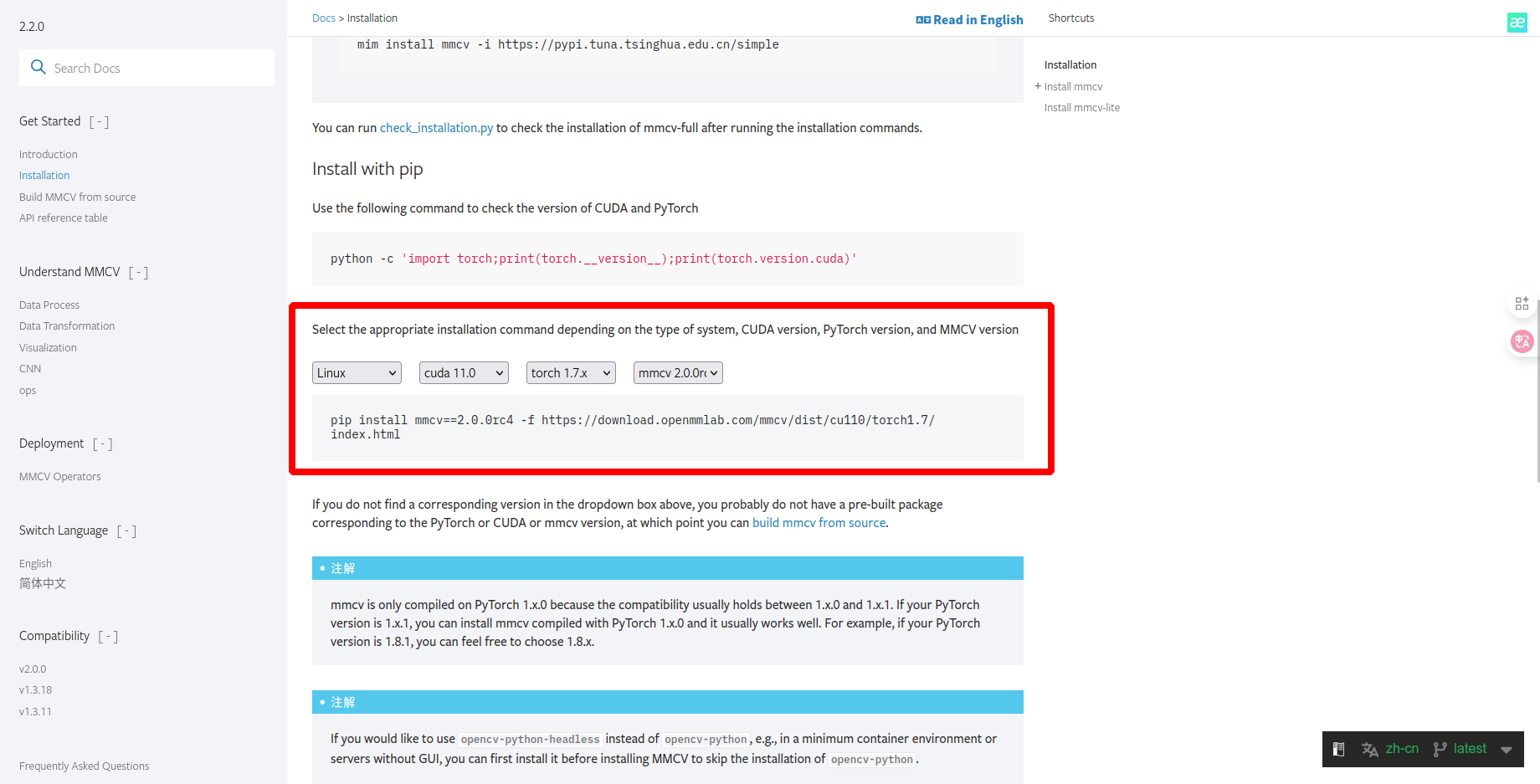The image size is (1540, 784).
Task: Switch language to English in sidebar
Action: 35,564
